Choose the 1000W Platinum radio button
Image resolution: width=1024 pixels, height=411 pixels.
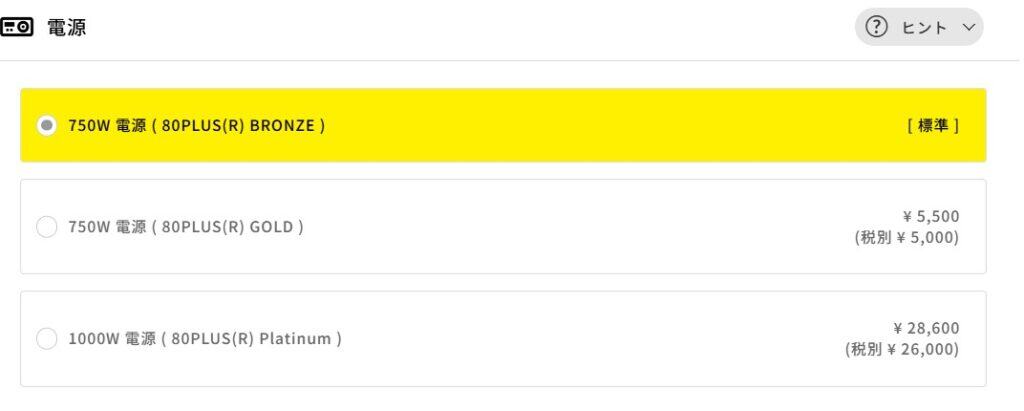(x=46, y=339)
